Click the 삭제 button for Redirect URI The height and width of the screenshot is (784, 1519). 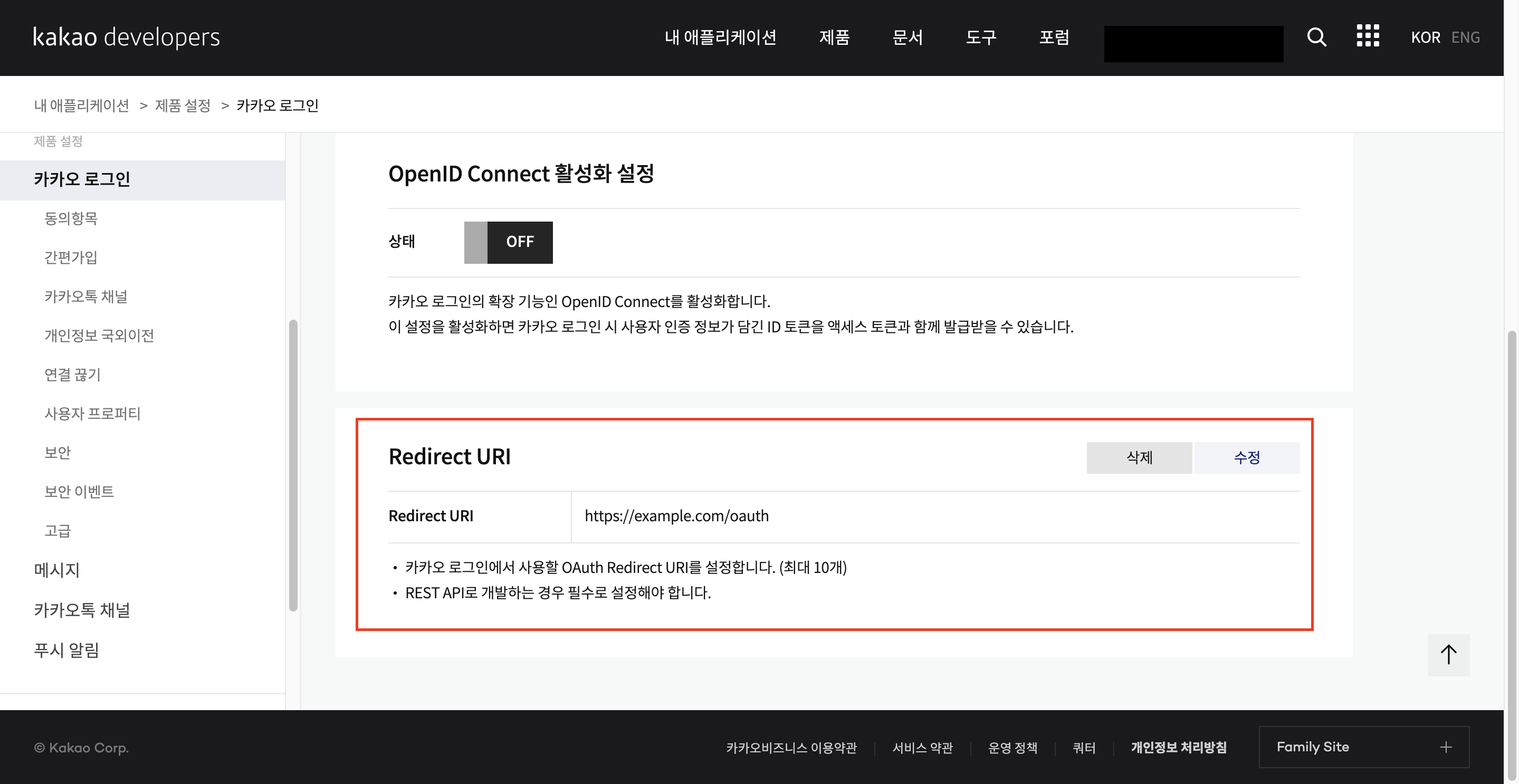(1139, 457)
